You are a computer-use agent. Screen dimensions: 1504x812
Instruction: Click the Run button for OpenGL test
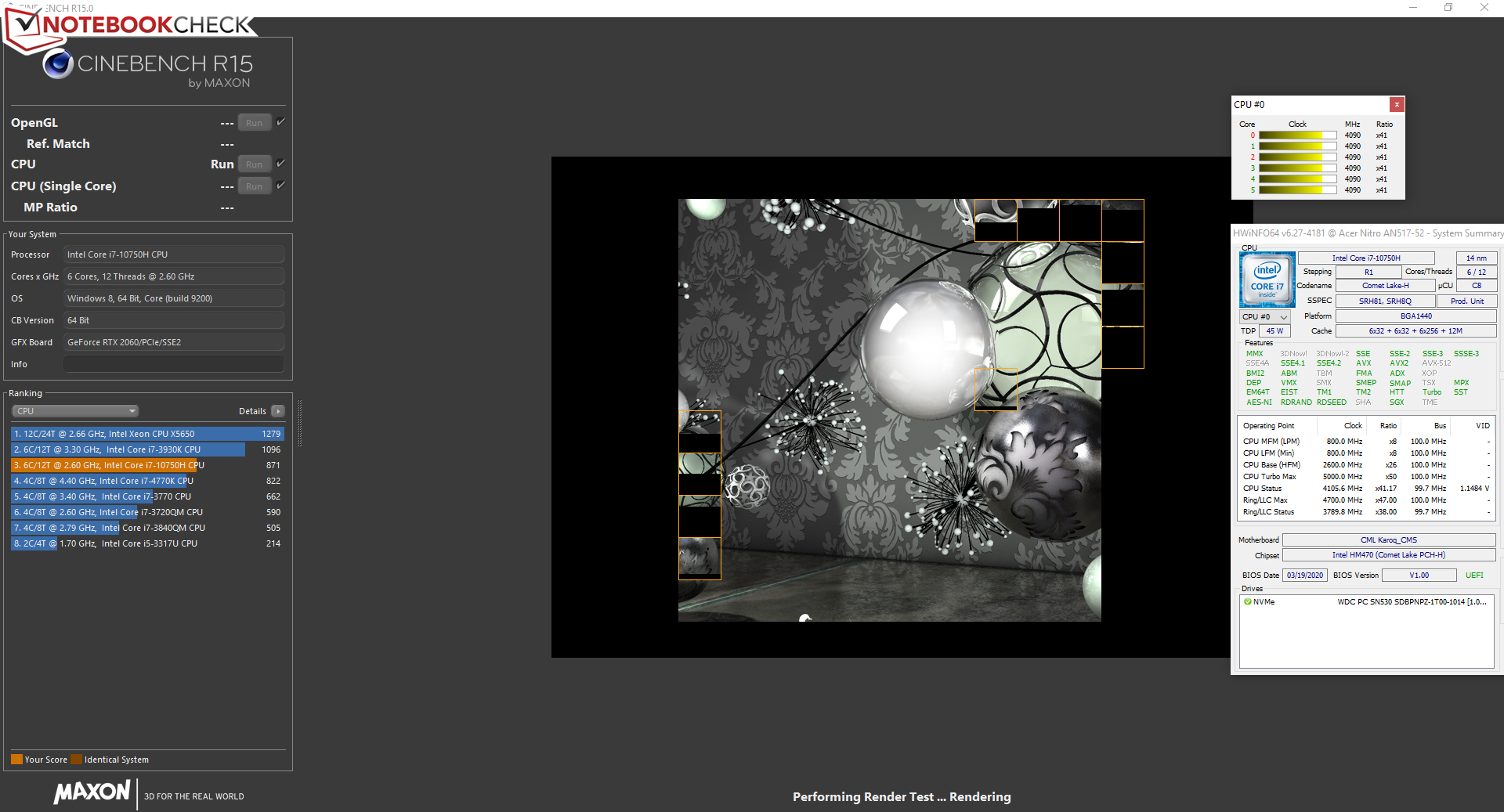pyautogui.click(x=255, y=123)
